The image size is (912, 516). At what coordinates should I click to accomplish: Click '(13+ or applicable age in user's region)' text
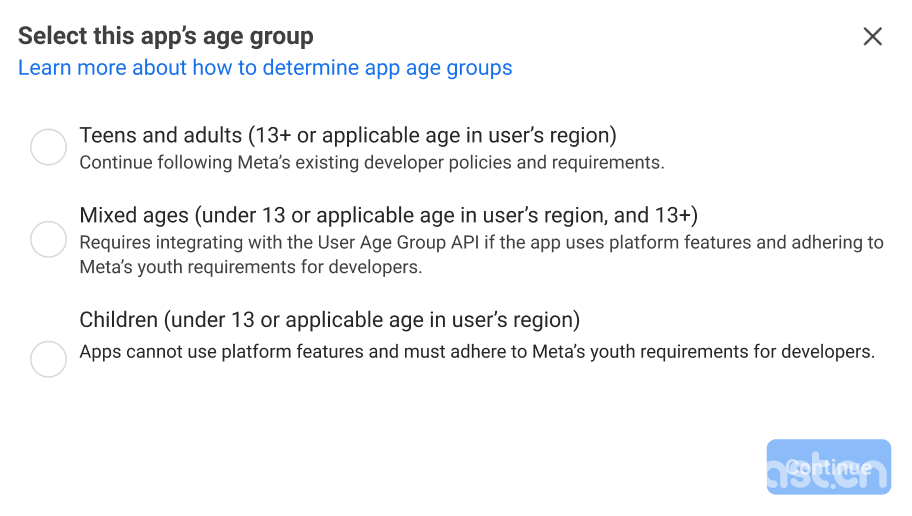point(432,136)
